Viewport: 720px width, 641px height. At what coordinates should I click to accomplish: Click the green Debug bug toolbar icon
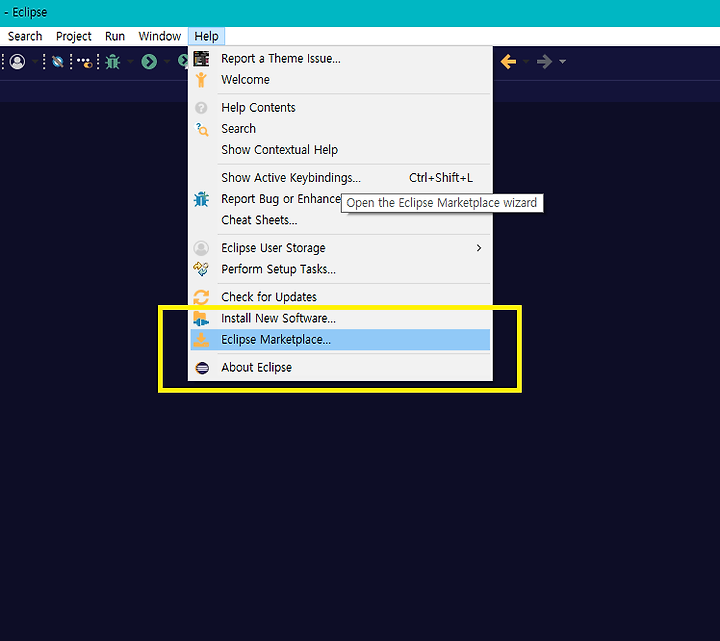pyautogui.click(x=112, y=62)
